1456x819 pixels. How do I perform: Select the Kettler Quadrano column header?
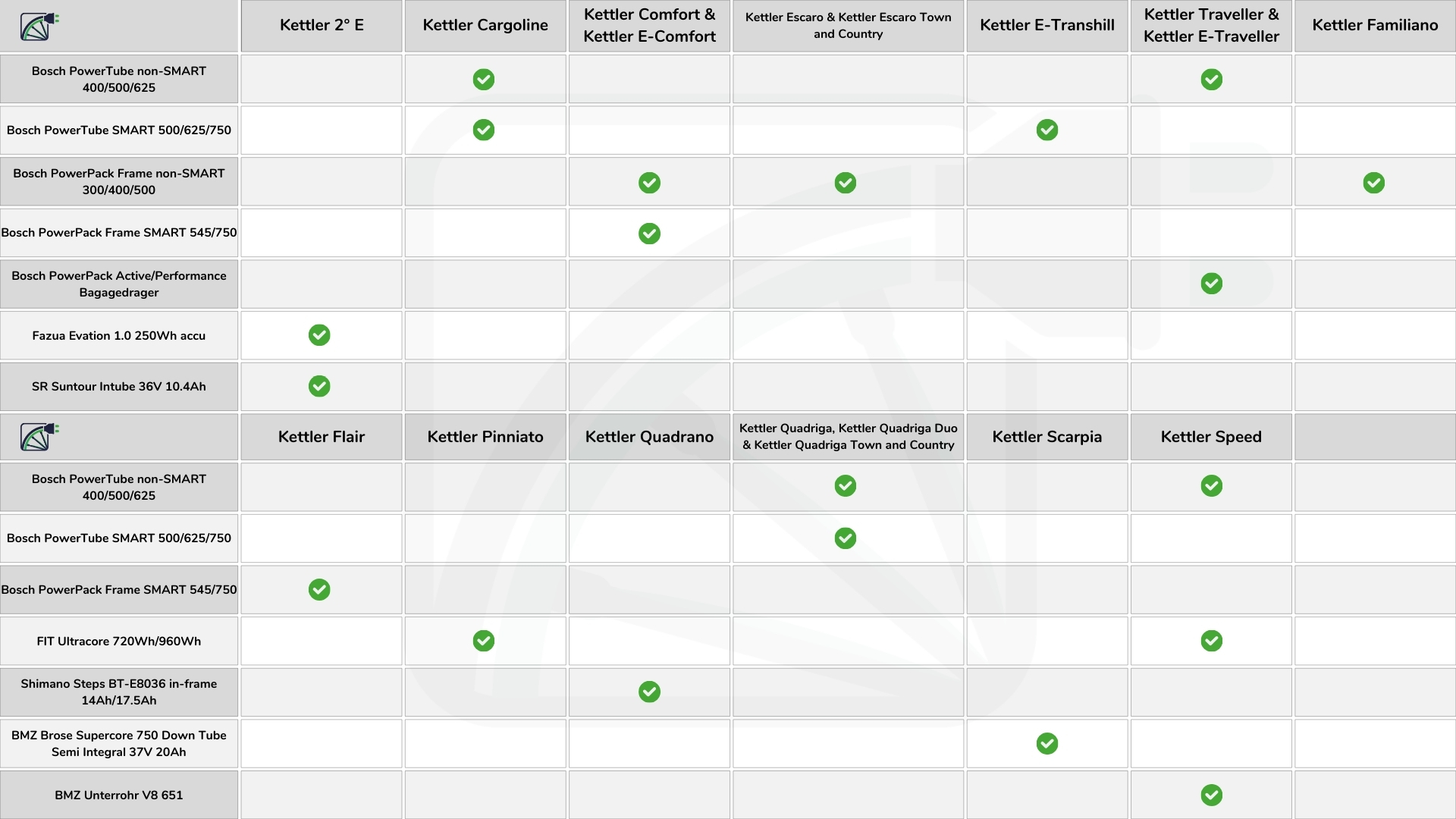[649, 437]
